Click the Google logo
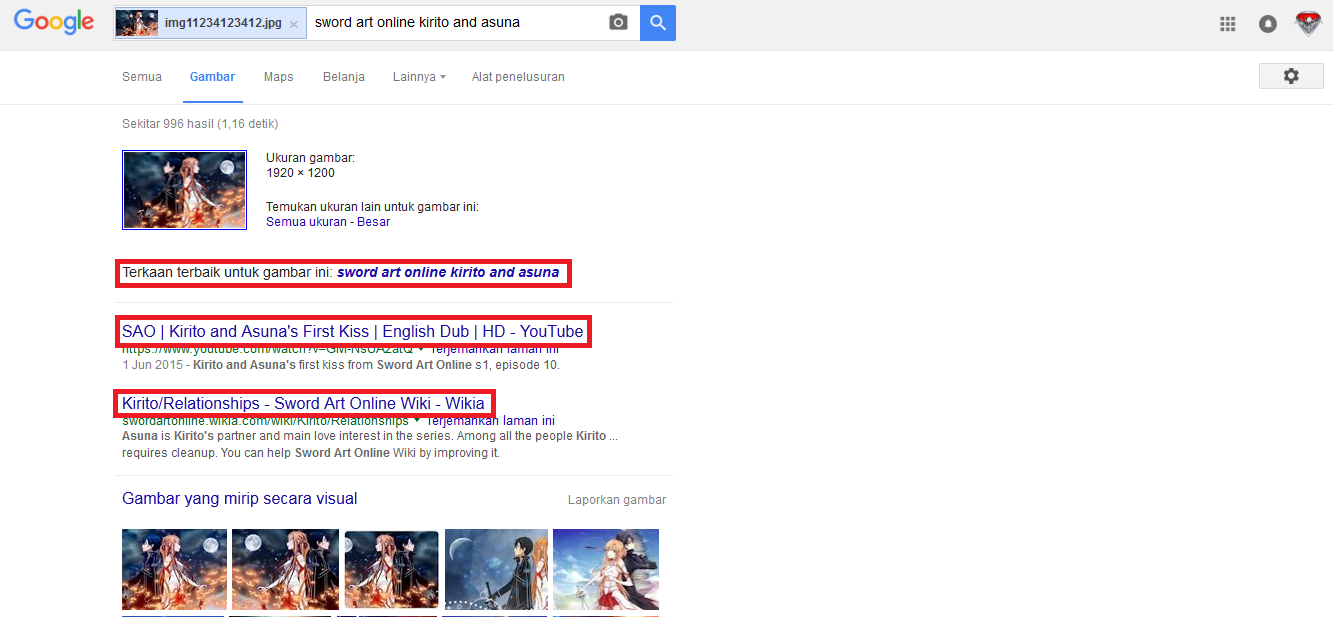The image size is (1333, 617). click(x=54, y=22)
